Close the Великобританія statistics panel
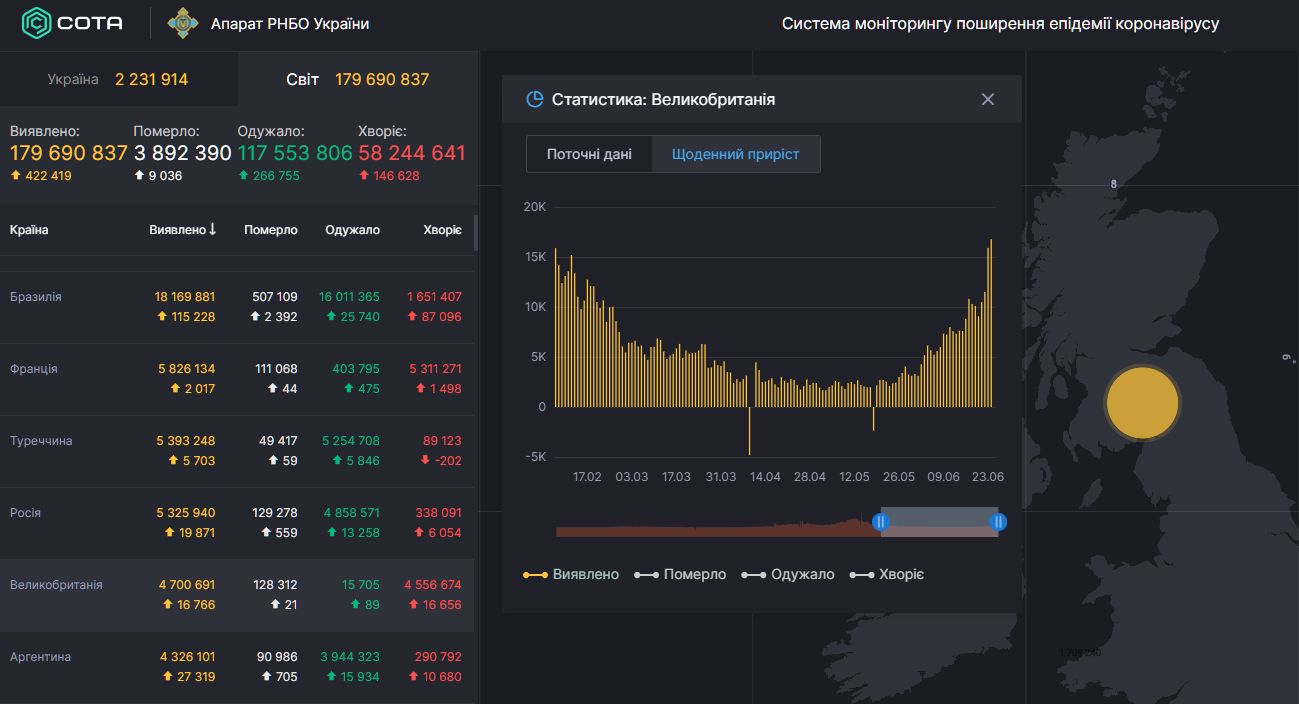 coord(988,99)
